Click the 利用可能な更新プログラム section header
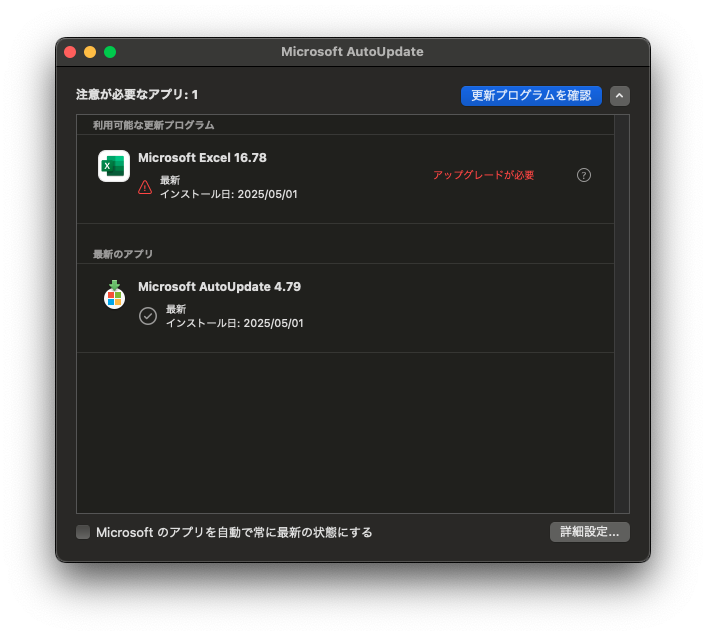This screenshot has height=636, width=706. click(x=154, y=125)
